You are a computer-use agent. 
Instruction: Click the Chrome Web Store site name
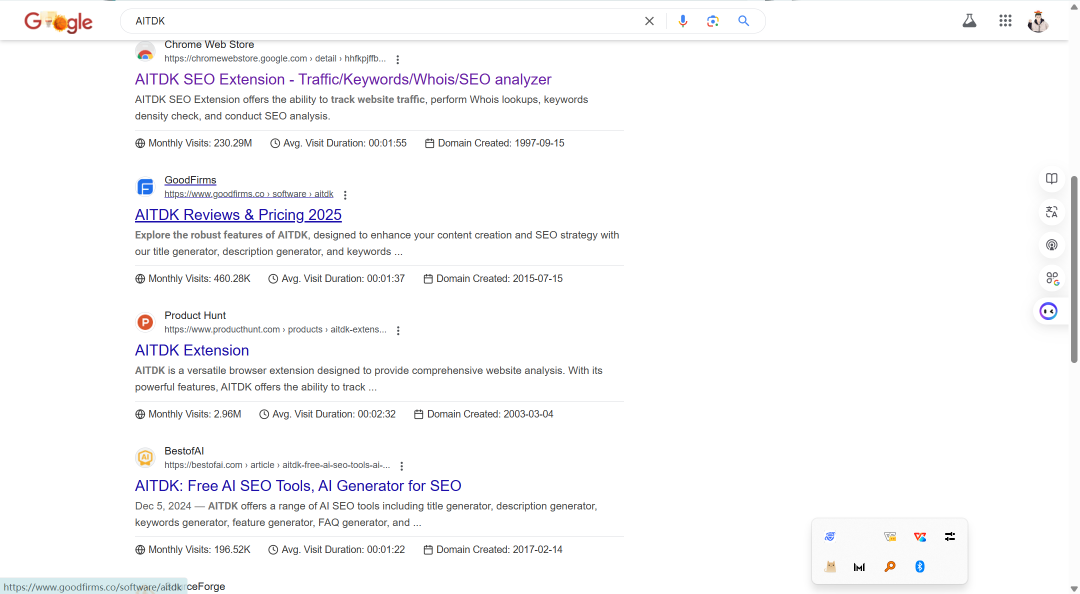click(x=209, y=44)
